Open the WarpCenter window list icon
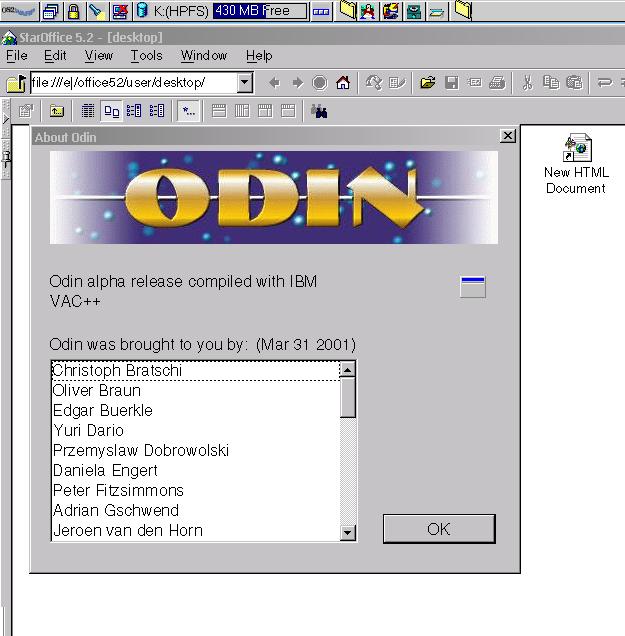 coord(51,11)
